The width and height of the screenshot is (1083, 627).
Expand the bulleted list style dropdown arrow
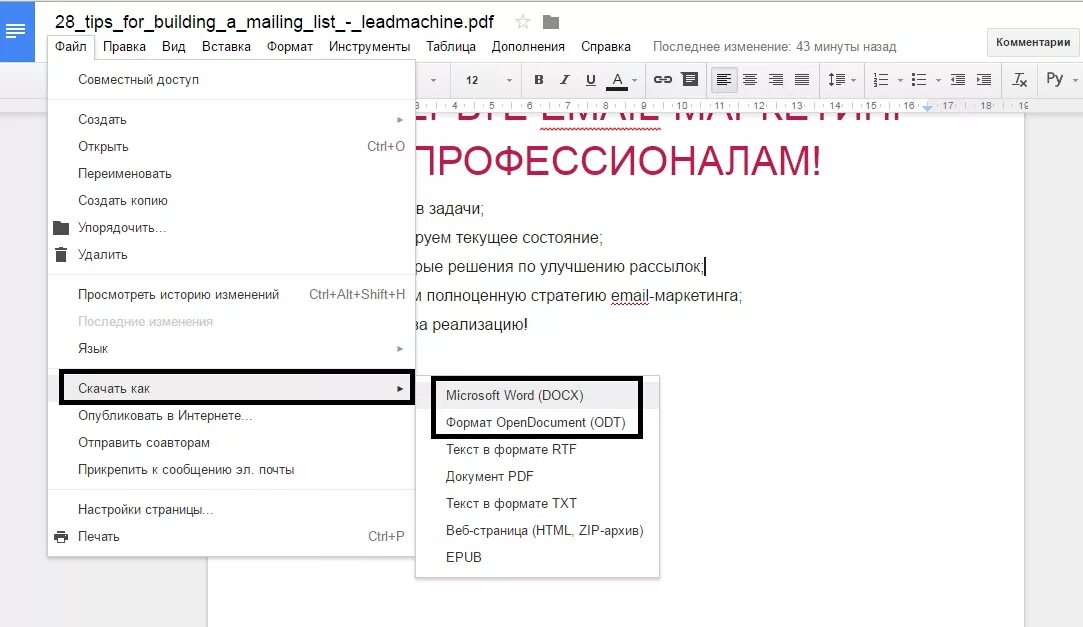[937, 80]
